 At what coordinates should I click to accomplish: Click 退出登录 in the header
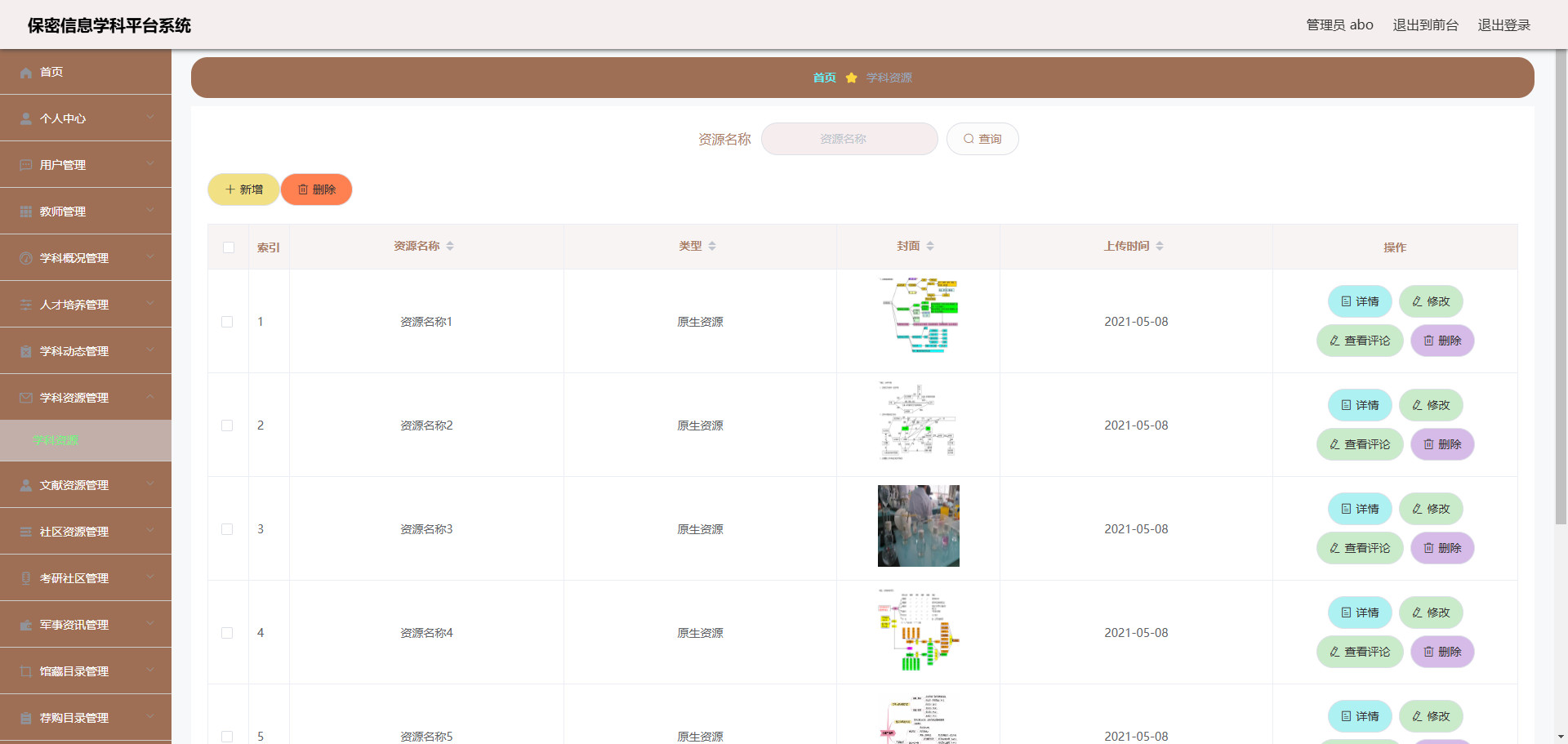click(1504, 25)
